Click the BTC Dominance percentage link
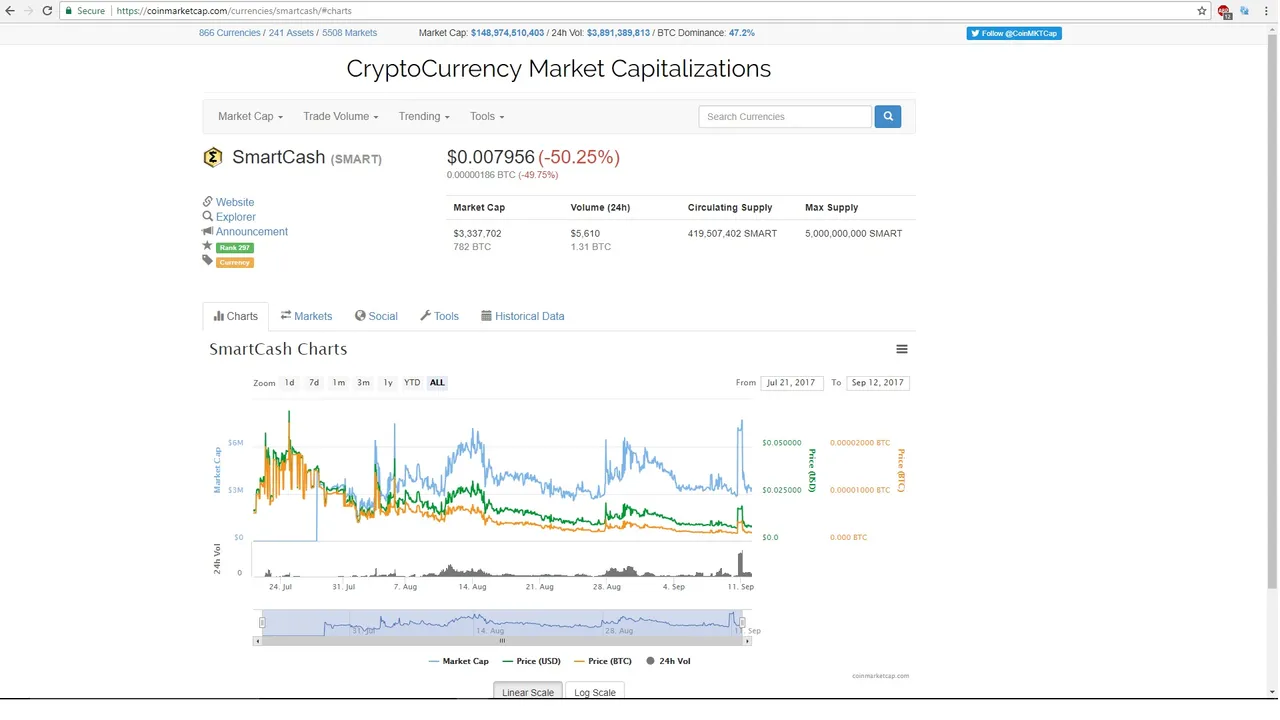 coord(742,33)
